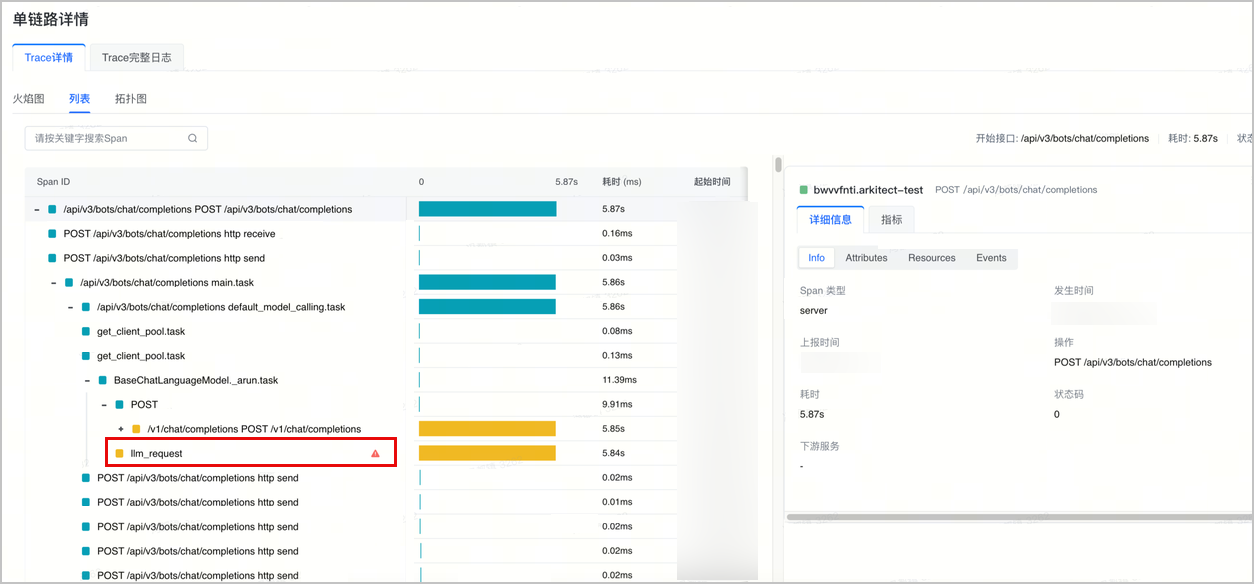1254x584 pixels.
Task: Collapse the main.task span node
Action: pos(54,283)
